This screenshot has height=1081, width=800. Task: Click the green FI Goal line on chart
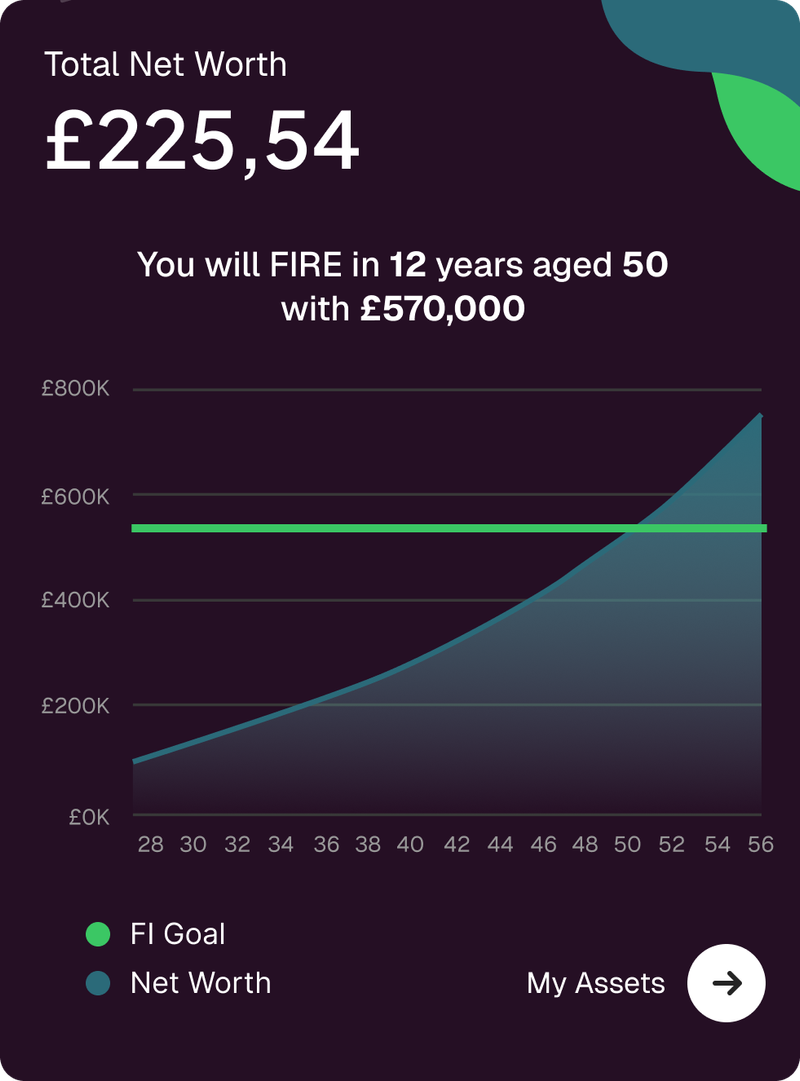click(x=400, y=528)
